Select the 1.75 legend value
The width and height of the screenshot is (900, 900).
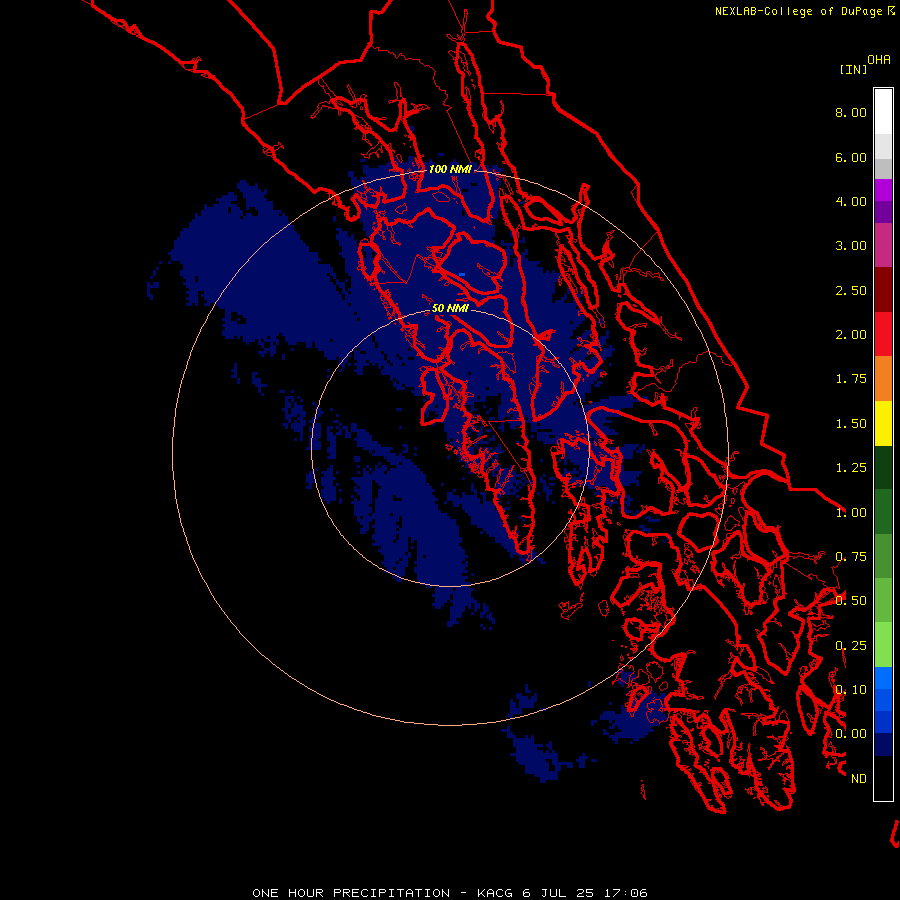point(851,379)
